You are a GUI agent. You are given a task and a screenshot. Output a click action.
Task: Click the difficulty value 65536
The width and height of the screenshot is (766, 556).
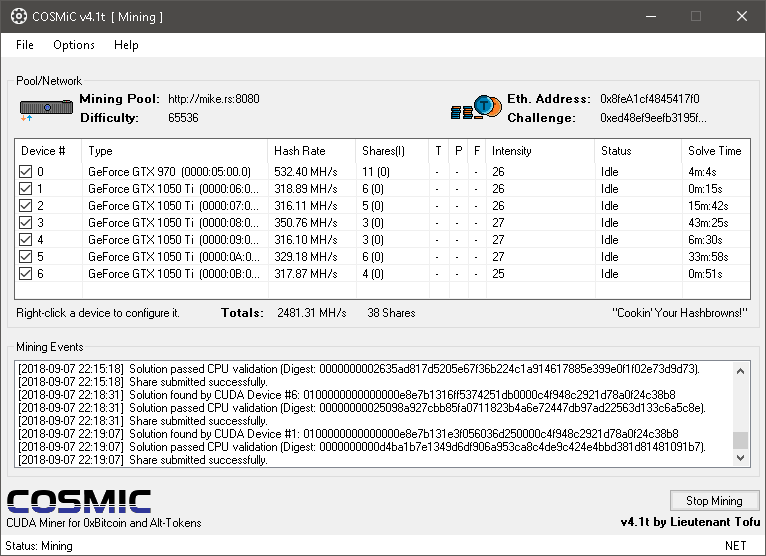click(x=183, y=118)
